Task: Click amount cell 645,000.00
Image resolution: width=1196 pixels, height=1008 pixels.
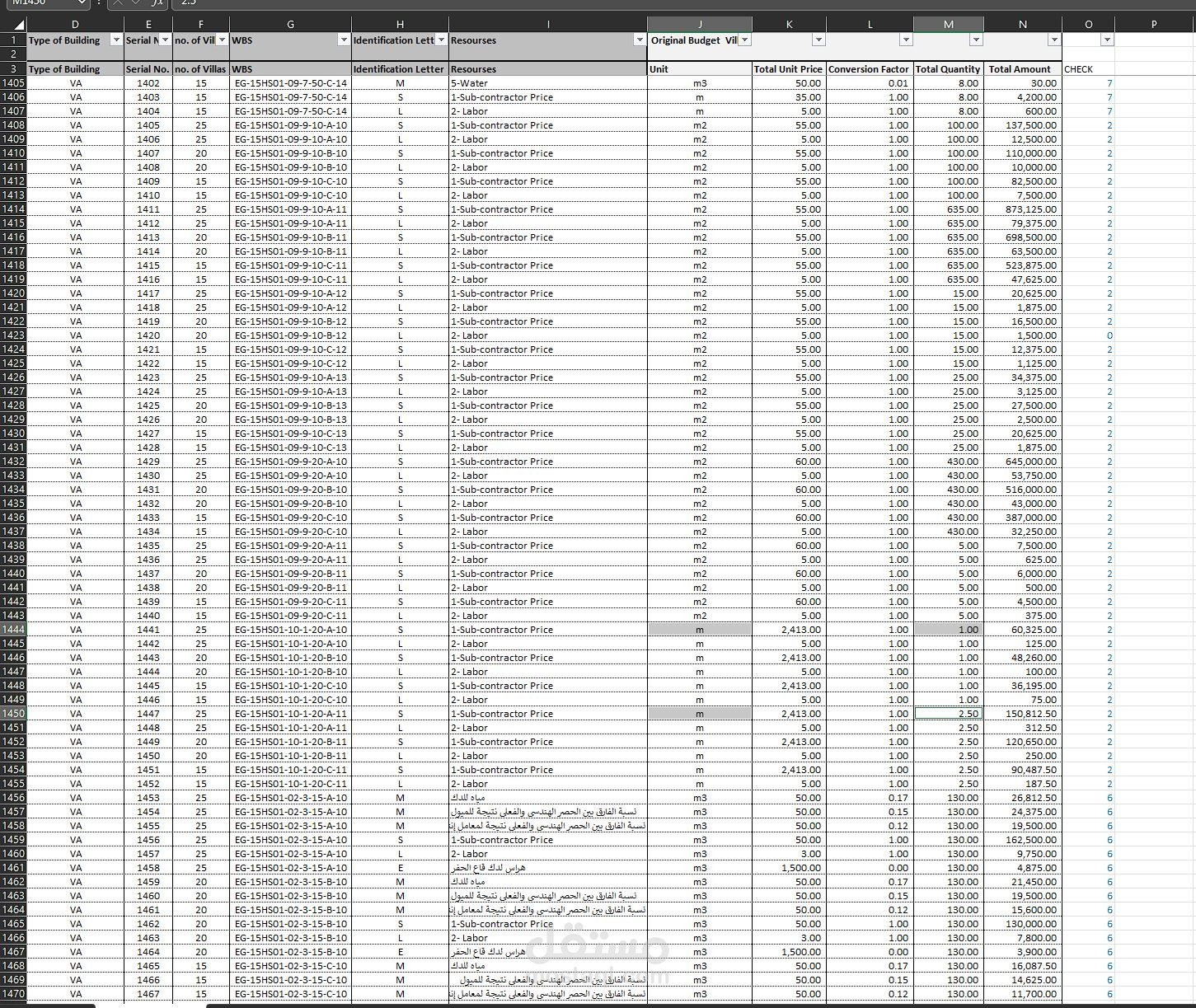Action: (x=1022, y=462)
